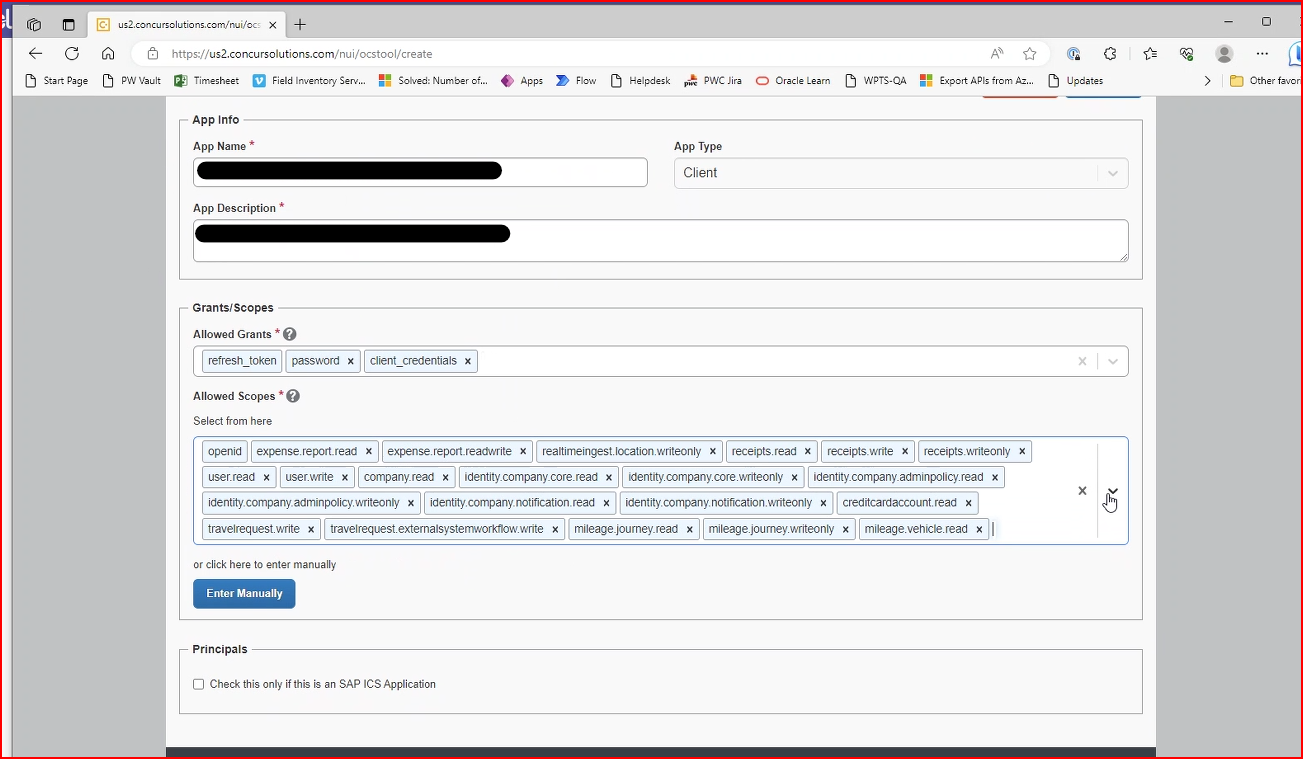Open the Allowed Scopes dropdown arrow
This screenshot has height=759, width=1303.
(x=1112, y=491)
